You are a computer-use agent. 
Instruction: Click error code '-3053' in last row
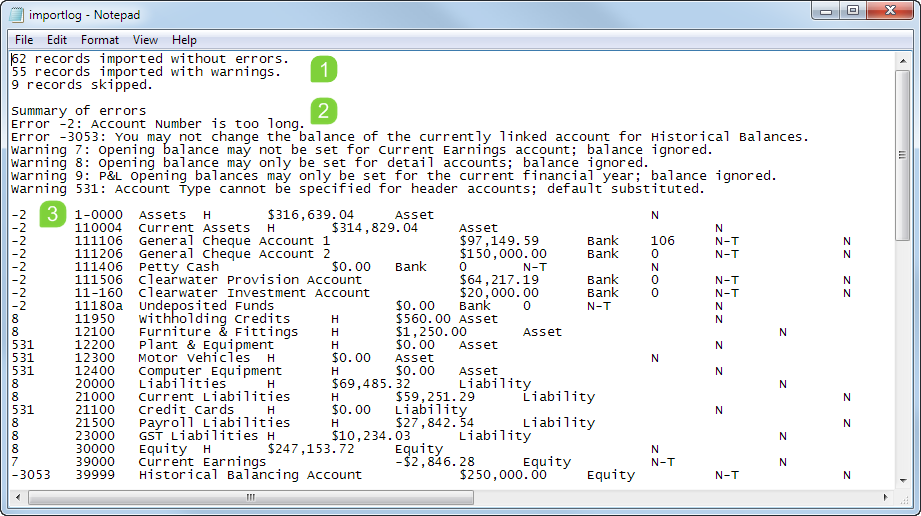pos(31,474)
